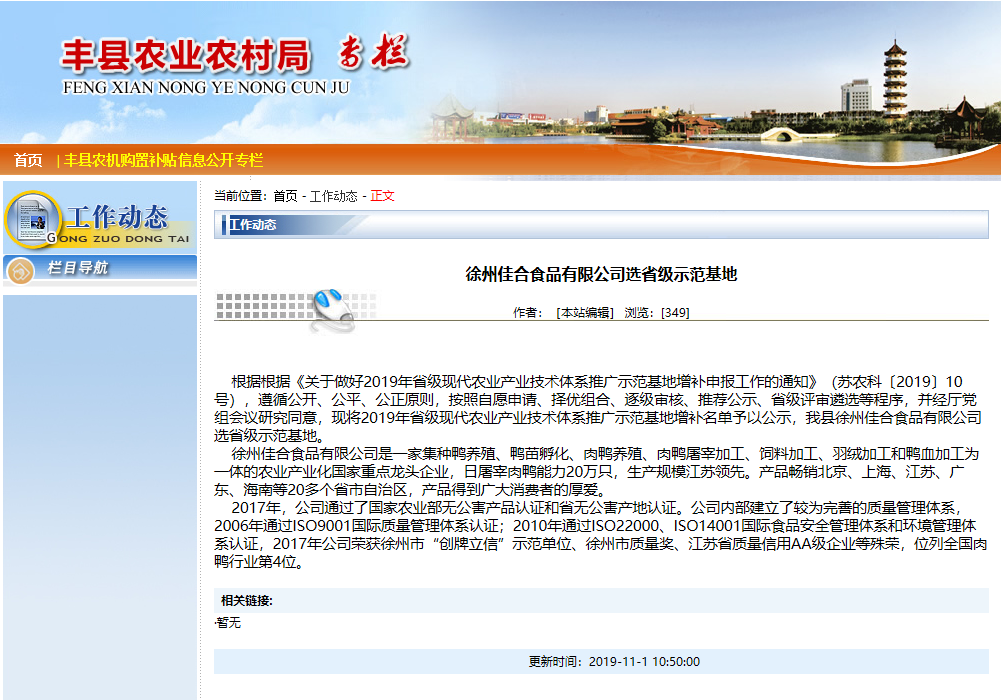Click the paragraph starting 2017年，公司通过了
The height and width of the screenshot is (700, 1001).
pyautogui.click(x=601, y=535)
